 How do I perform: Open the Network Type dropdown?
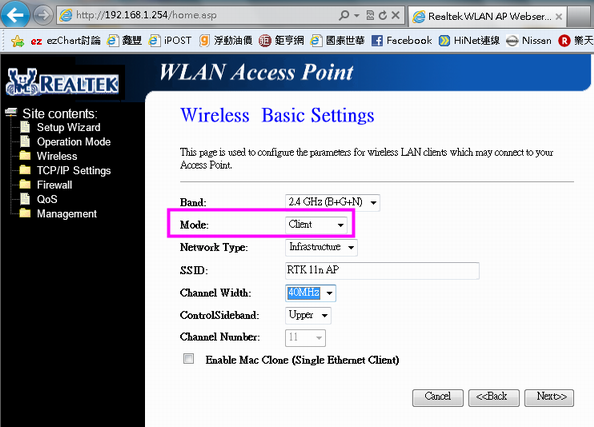[x=321, y=247]
